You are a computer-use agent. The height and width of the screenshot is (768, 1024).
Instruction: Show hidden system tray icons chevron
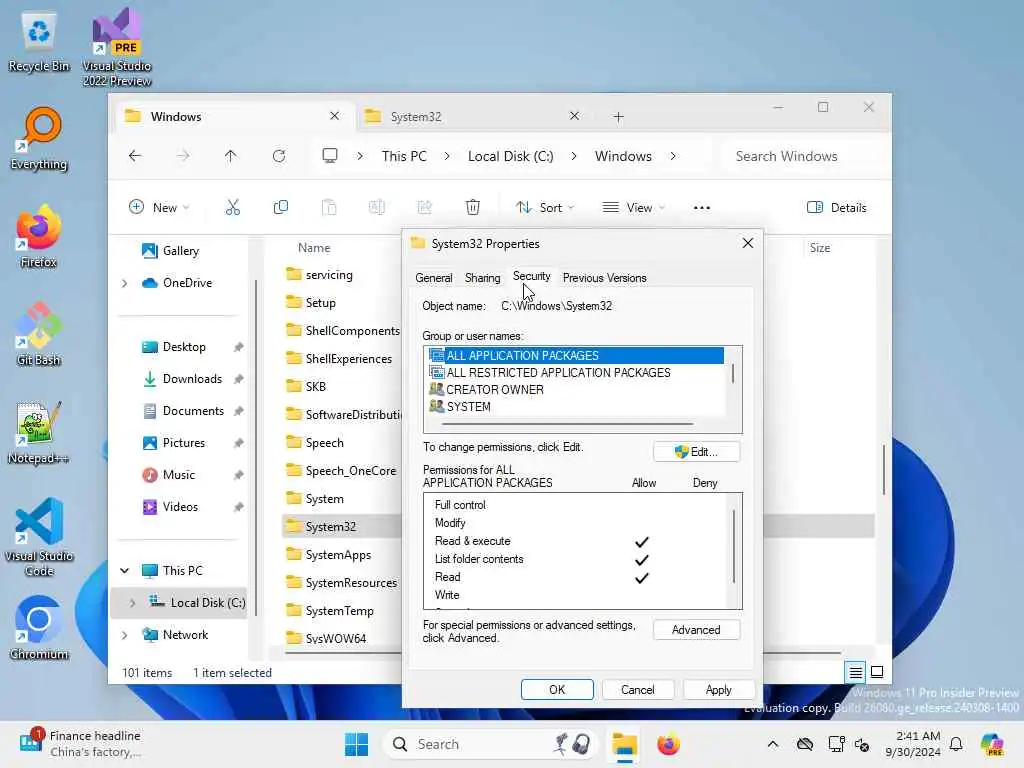pyautogui.click(x=773, y=744)
